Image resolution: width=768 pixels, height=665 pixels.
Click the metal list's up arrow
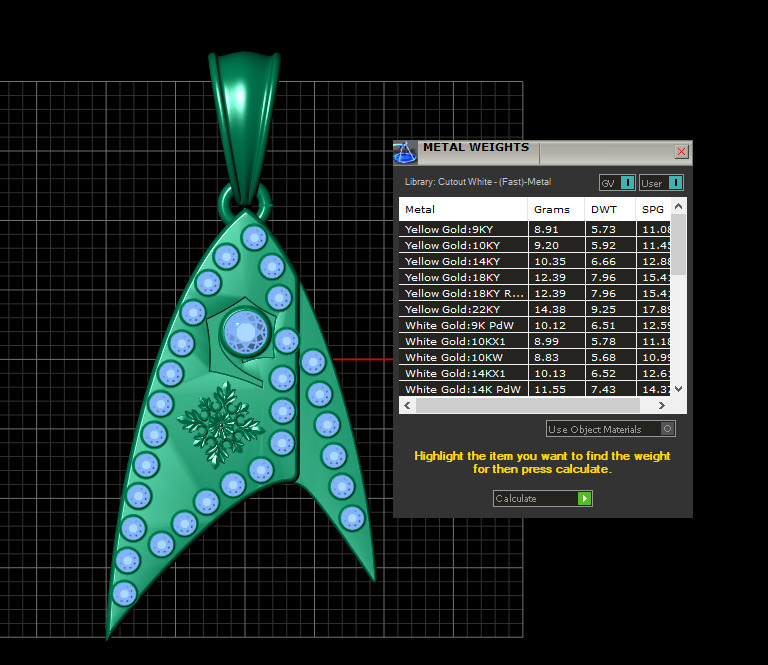coord(678,206)
